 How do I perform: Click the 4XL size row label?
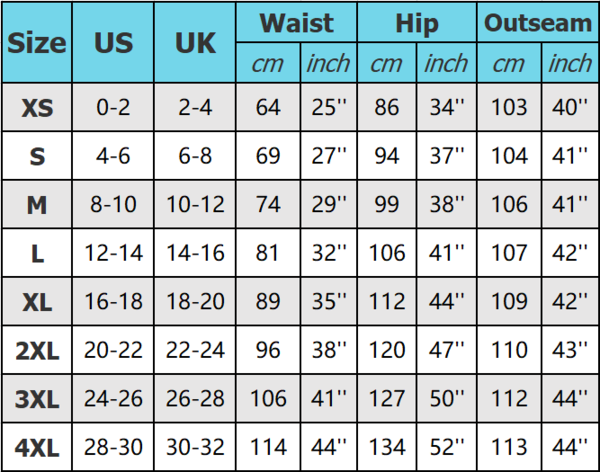coord(37,449)
